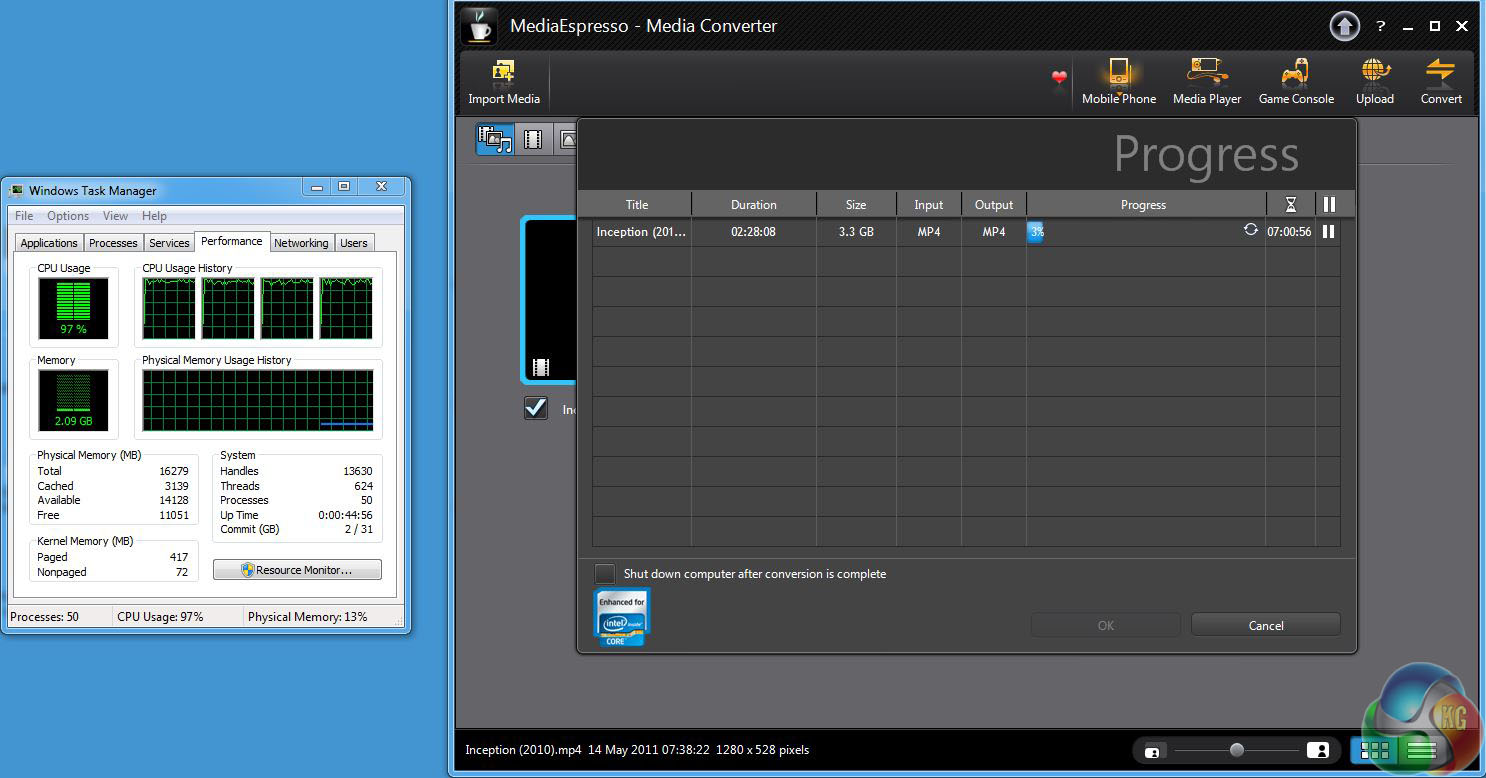
Task: Click the pause-all icon in Progress header
Action: click(1328, 205)
